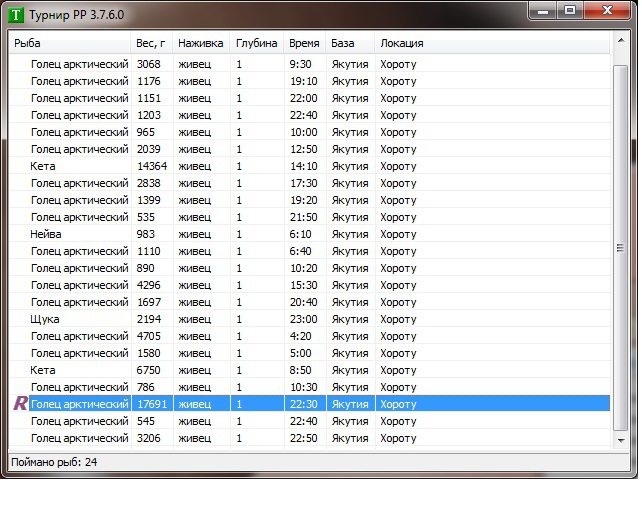Click the База column header
The width and height of the screenshot is (642, 525).
349,43
